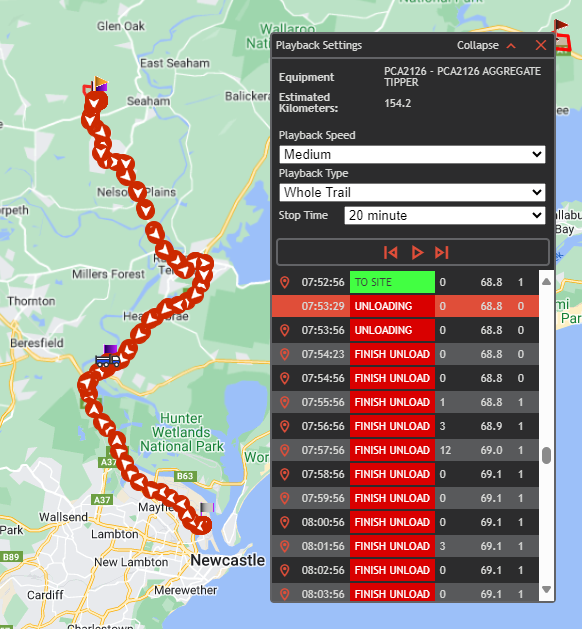Close the Playback Settings panel
Image resolution: width=582 pixels, height=629 pixels.
(x=541, y=45)
